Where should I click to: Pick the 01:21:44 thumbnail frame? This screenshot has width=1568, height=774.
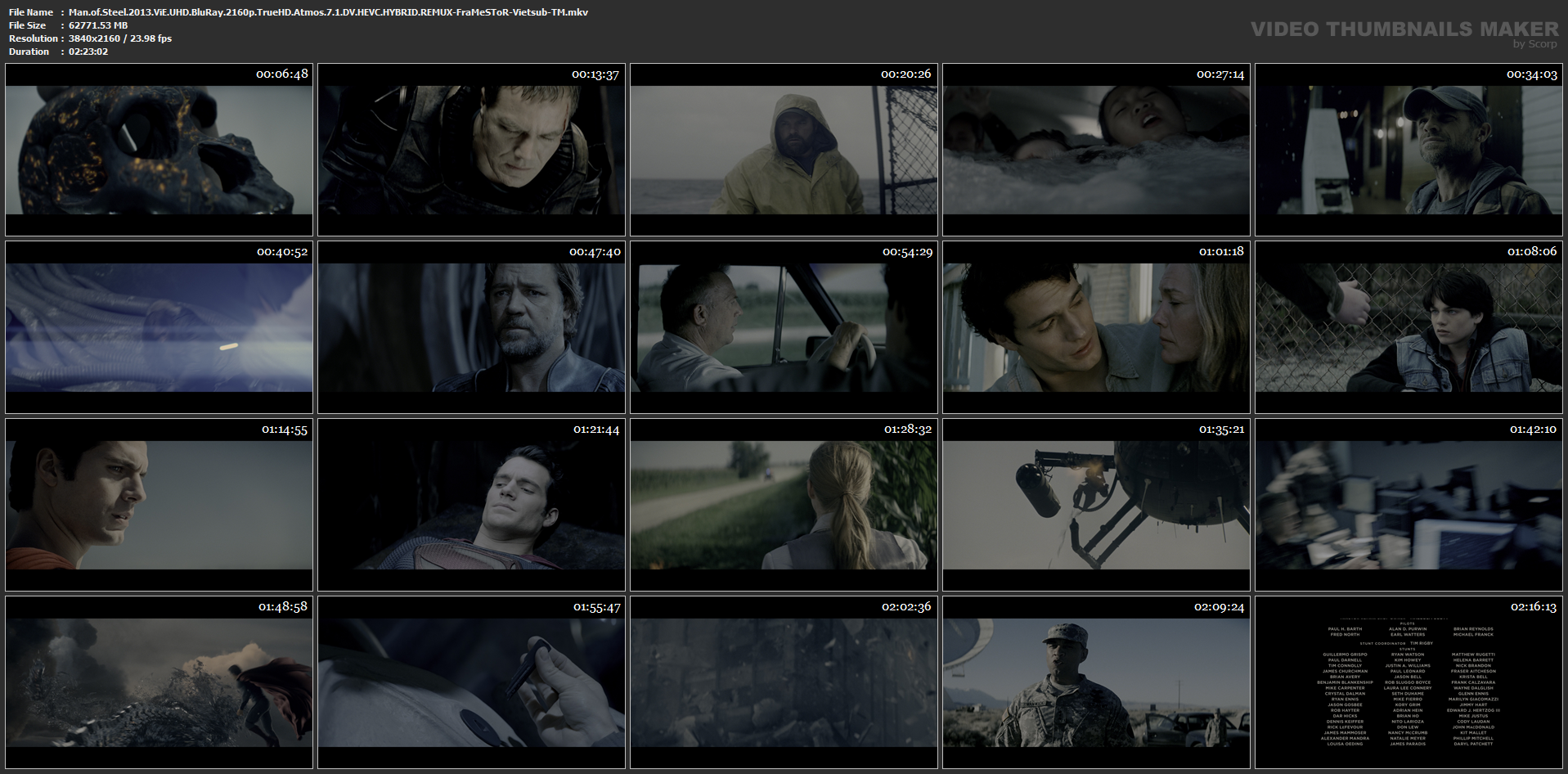[x=471, y=505]
